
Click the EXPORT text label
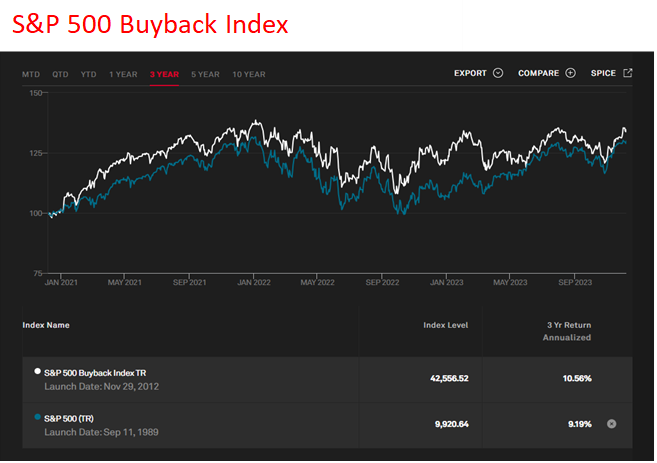[470, 73]
